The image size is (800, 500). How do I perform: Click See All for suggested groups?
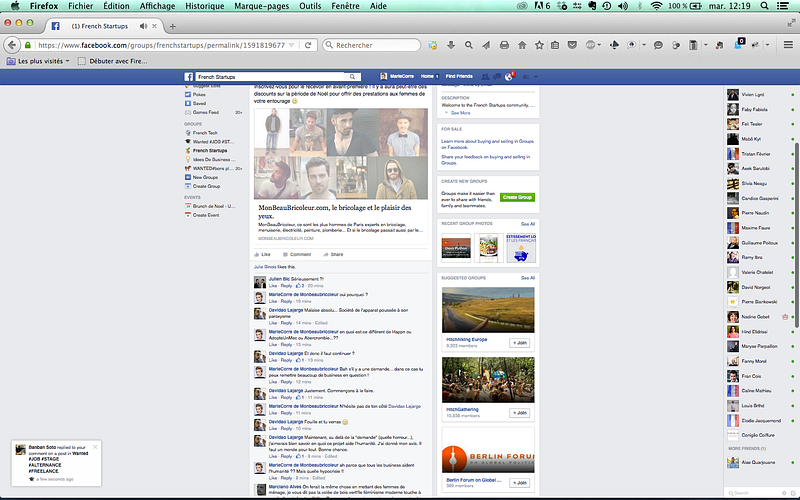pyautogui.click(x=528, y=278)
